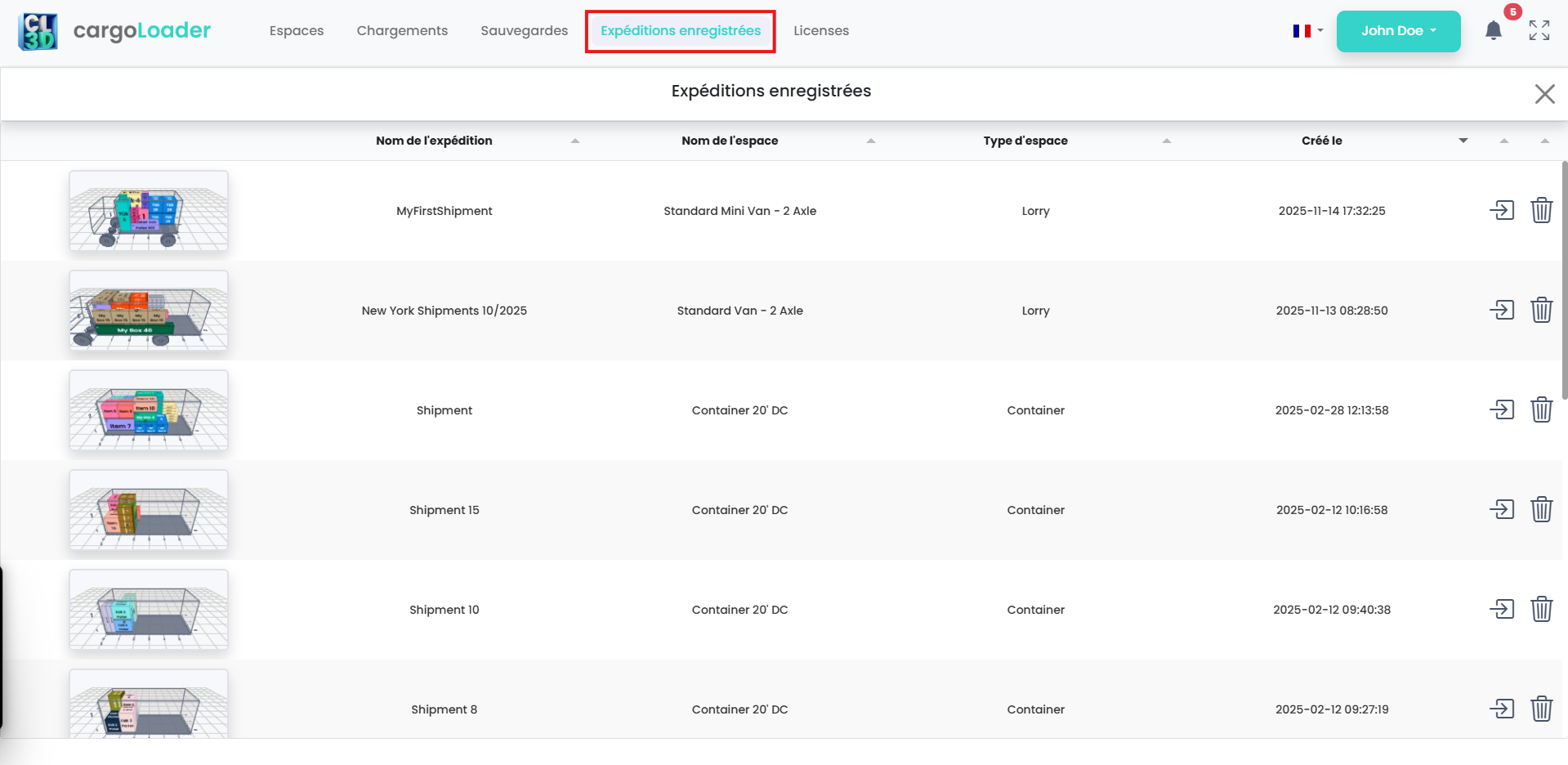The height and width of the screenshot is (765, 1568).
Task: Click the Shipment 15 thumbnail preview
Action: 149,509
